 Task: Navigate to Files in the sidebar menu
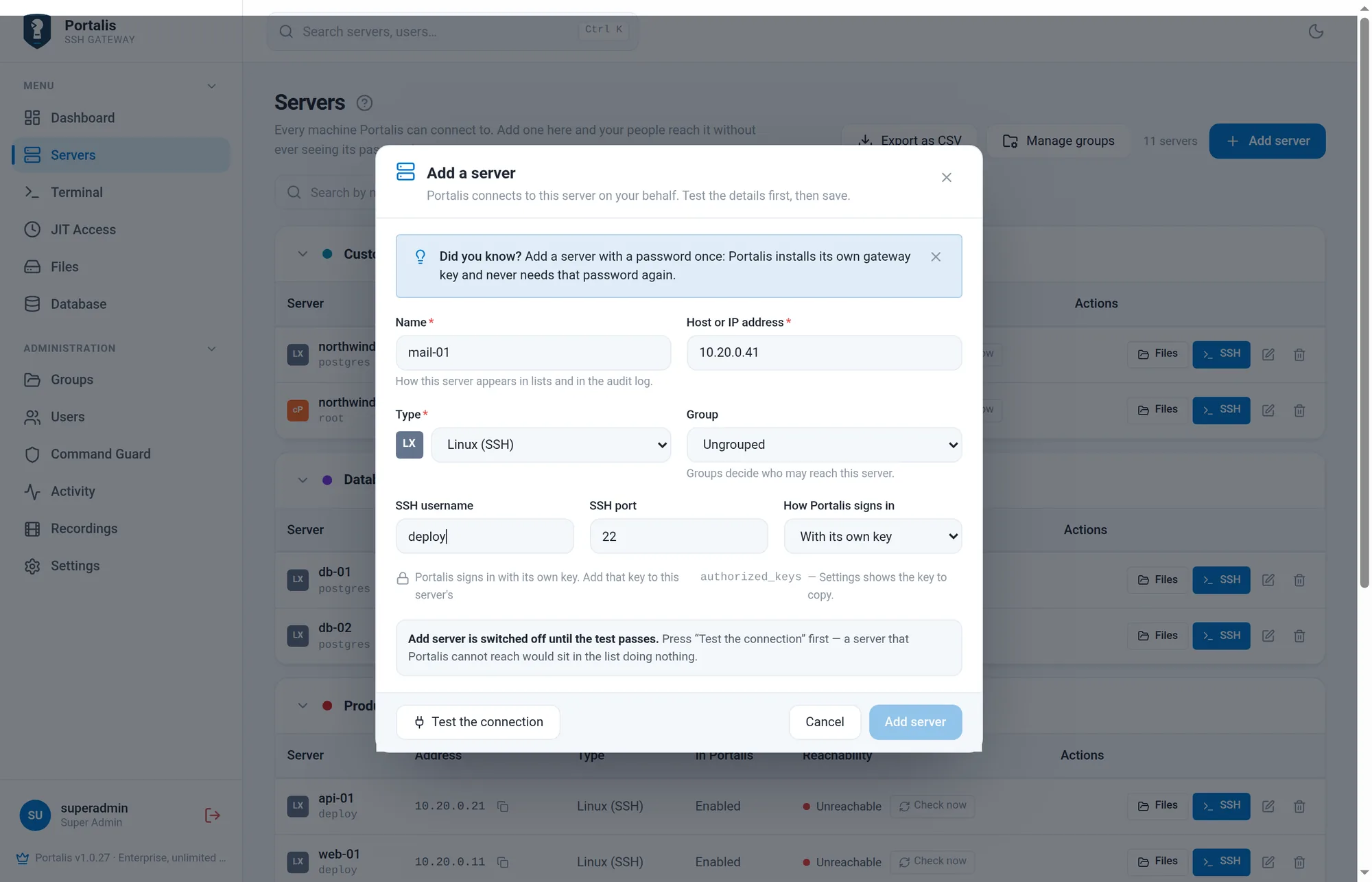pyautogui.click(x=121, y=267)
